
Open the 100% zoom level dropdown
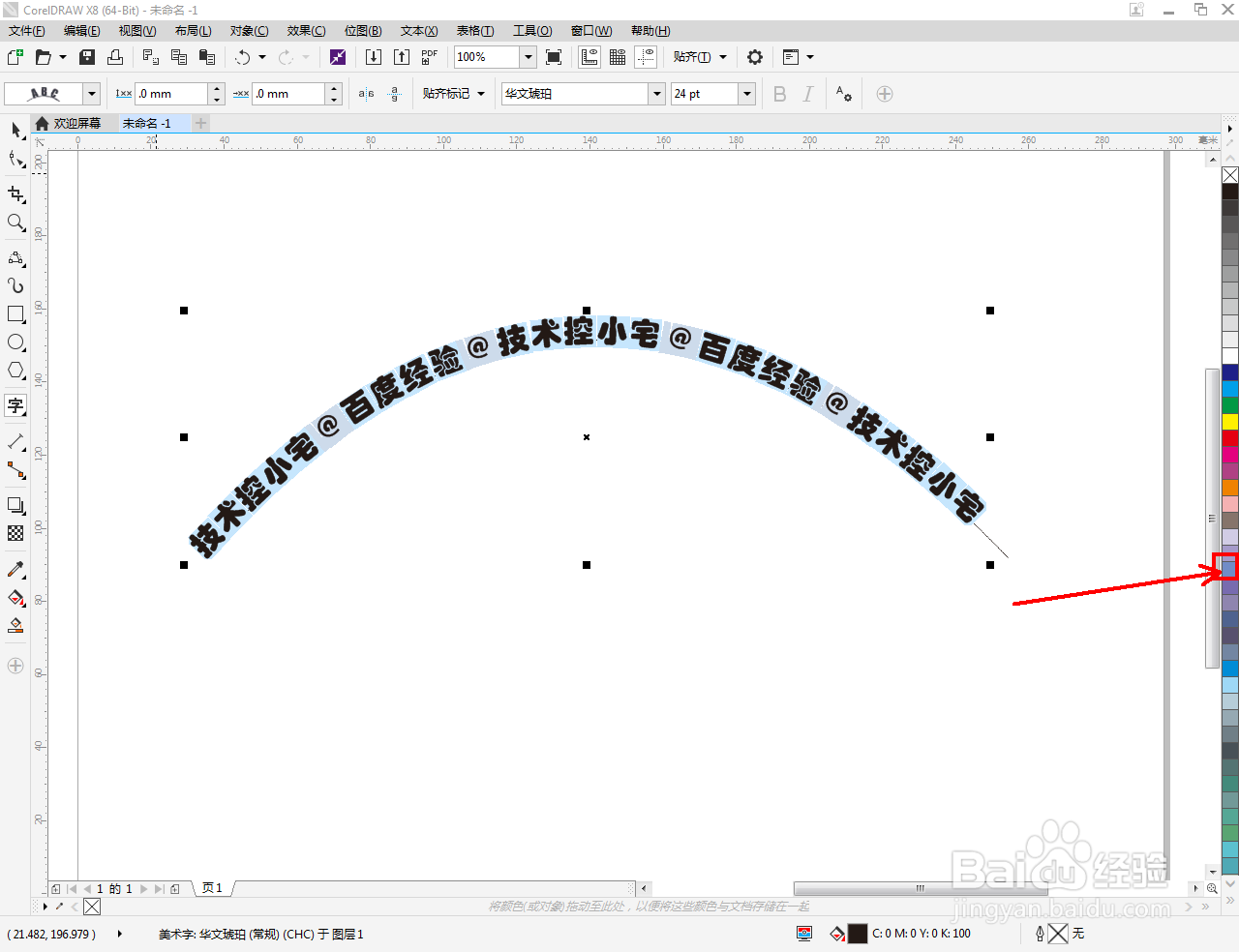pos(529,57)
